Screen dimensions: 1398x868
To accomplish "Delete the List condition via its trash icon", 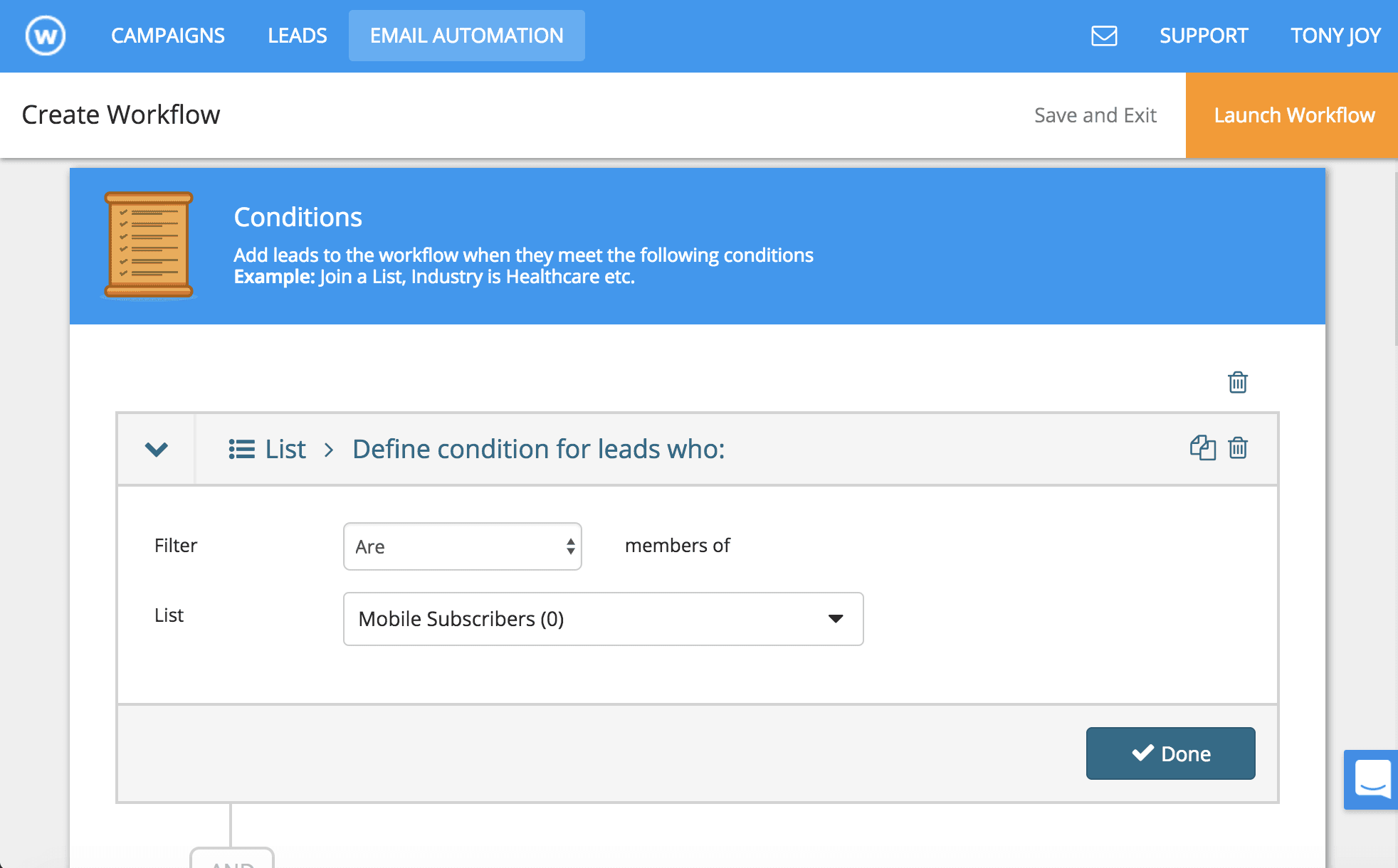I will pos(1238,448).
